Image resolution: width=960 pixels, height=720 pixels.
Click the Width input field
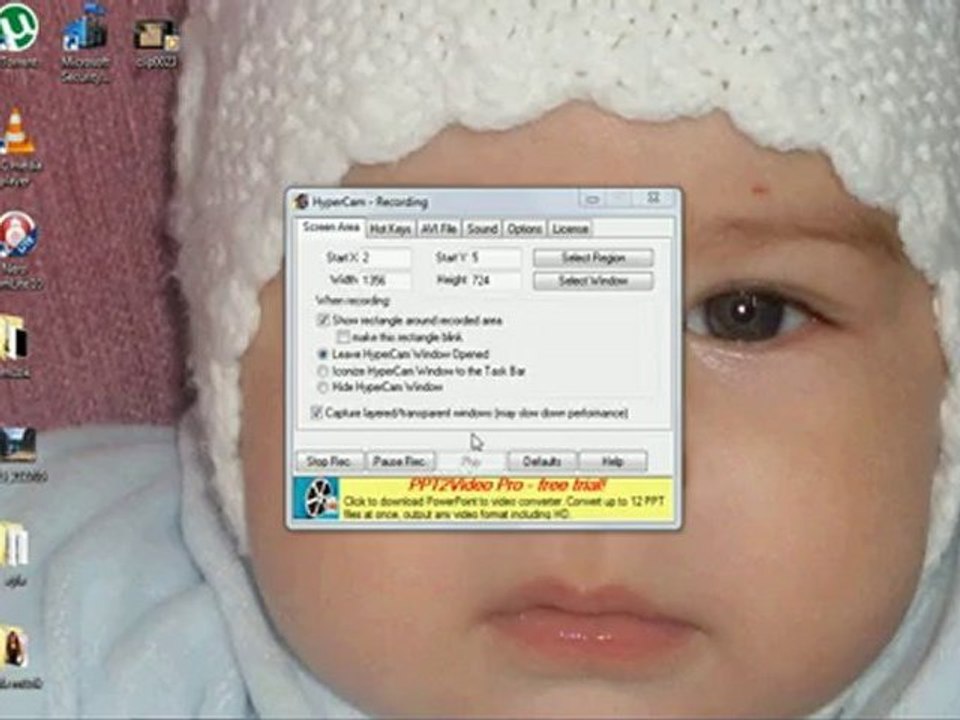(x=386, y=280)
